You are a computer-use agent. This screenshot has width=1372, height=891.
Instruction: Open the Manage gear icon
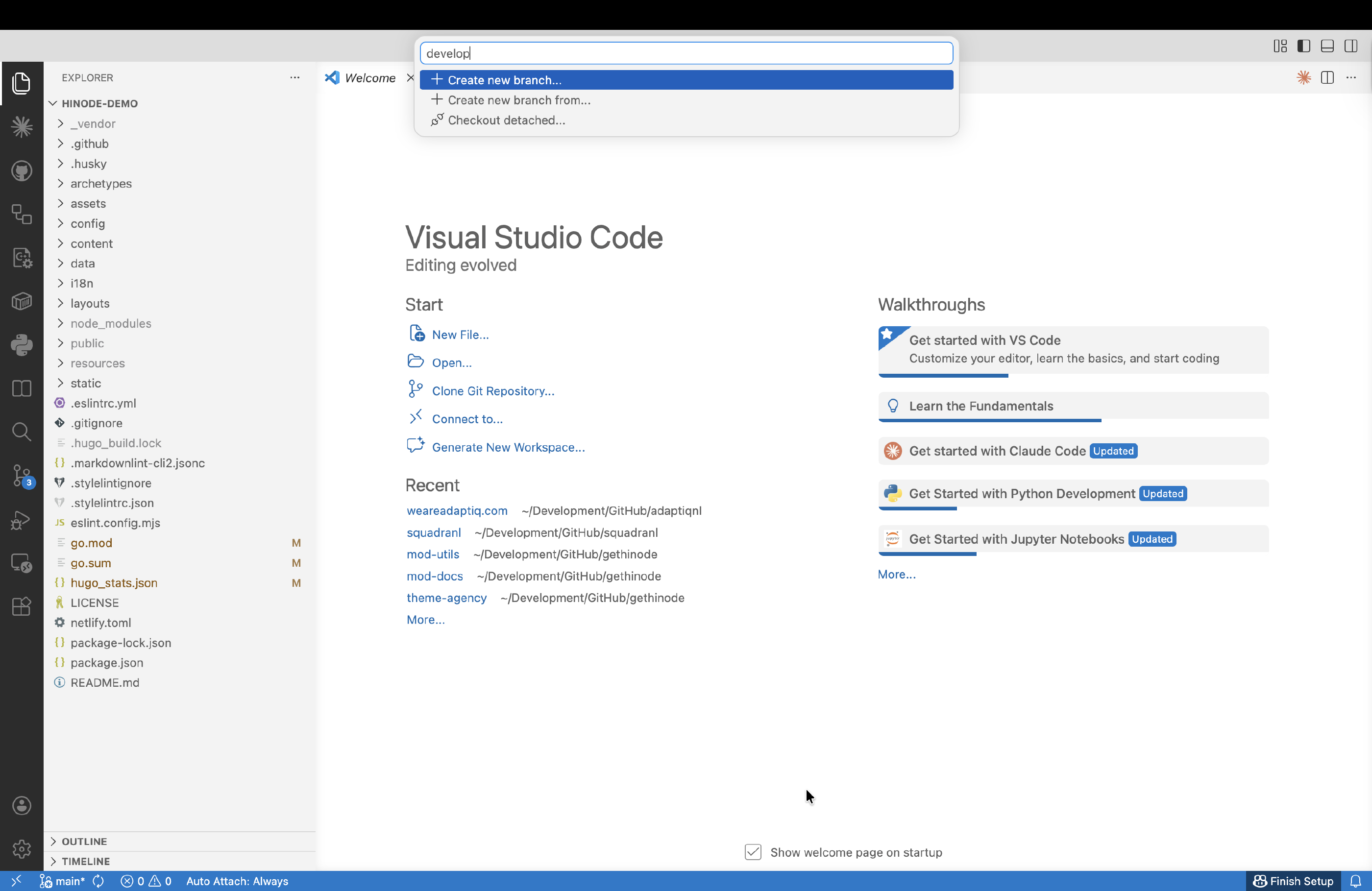[x=22, y=848]
